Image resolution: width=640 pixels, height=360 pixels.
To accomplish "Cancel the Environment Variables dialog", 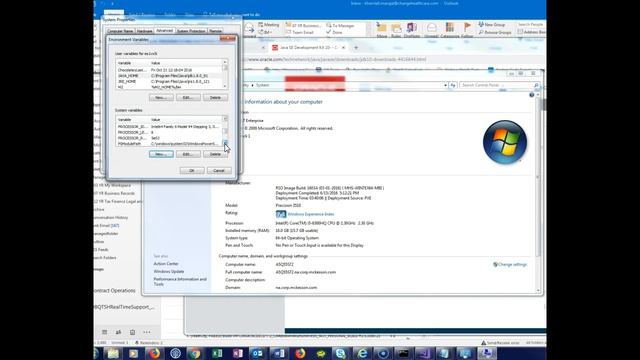I will point(219,170).
